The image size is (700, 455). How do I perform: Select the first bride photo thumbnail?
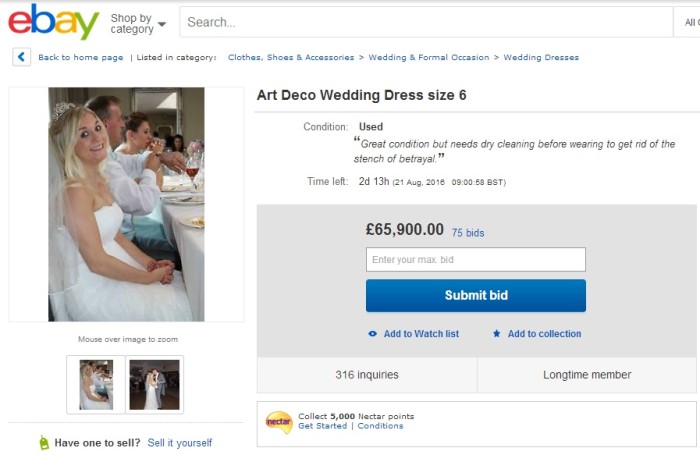point(96,385)
